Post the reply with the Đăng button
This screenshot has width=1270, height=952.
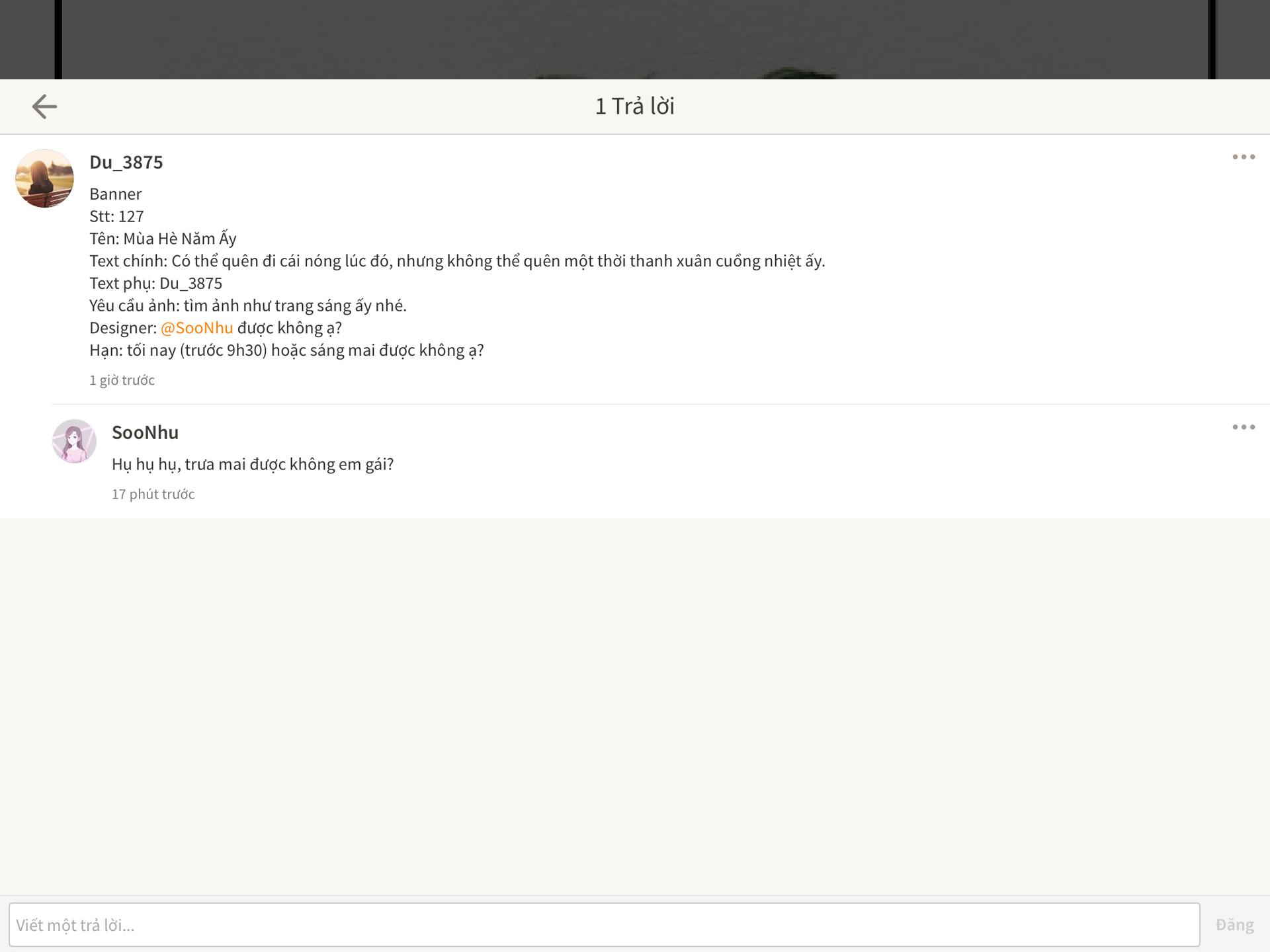click(x=1234, y=925)
